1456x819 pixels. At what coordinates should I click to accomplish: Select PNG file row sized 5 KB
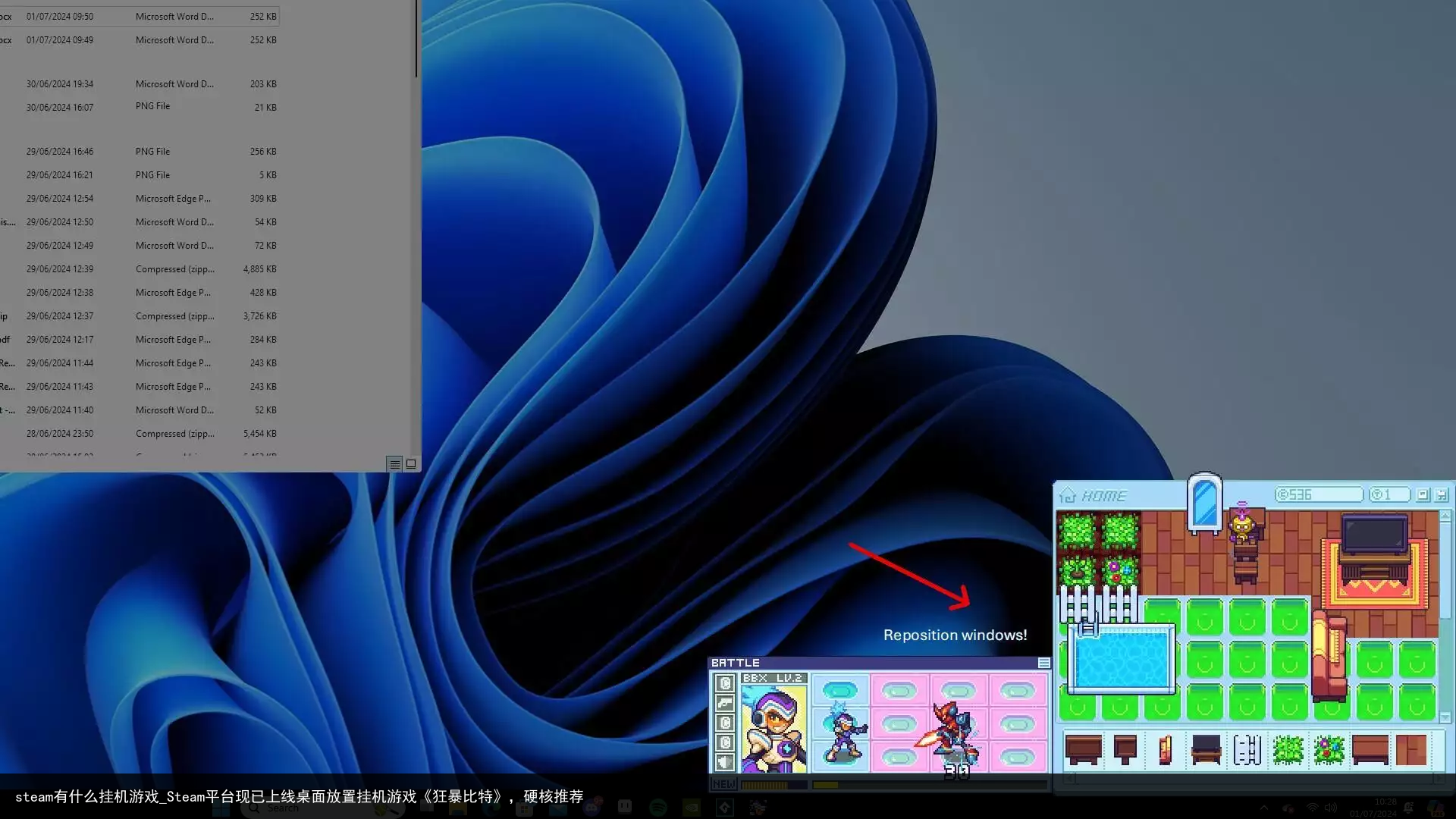point(140,174)
